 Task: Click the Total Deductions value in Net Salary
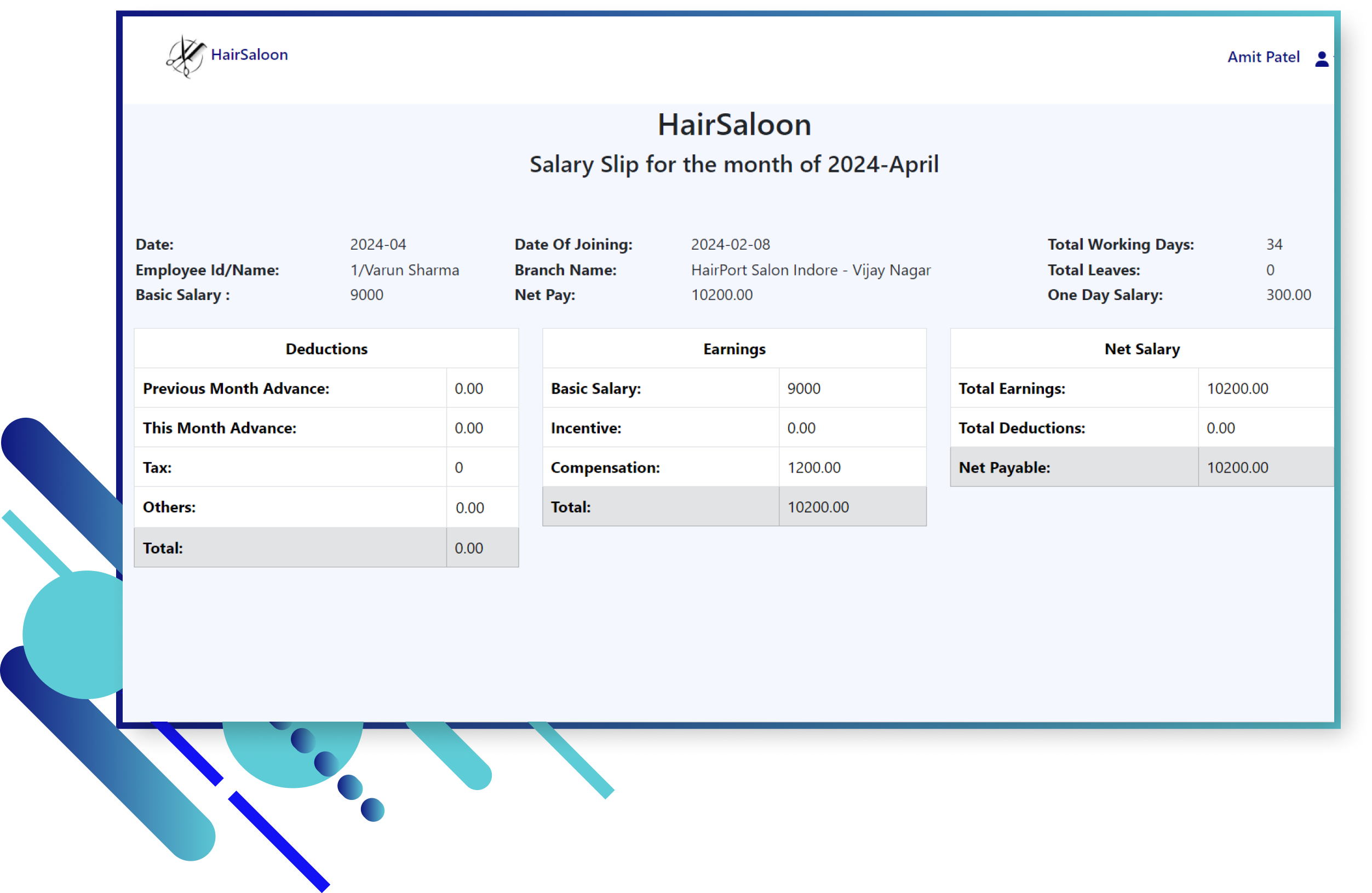pos(1220,428)
